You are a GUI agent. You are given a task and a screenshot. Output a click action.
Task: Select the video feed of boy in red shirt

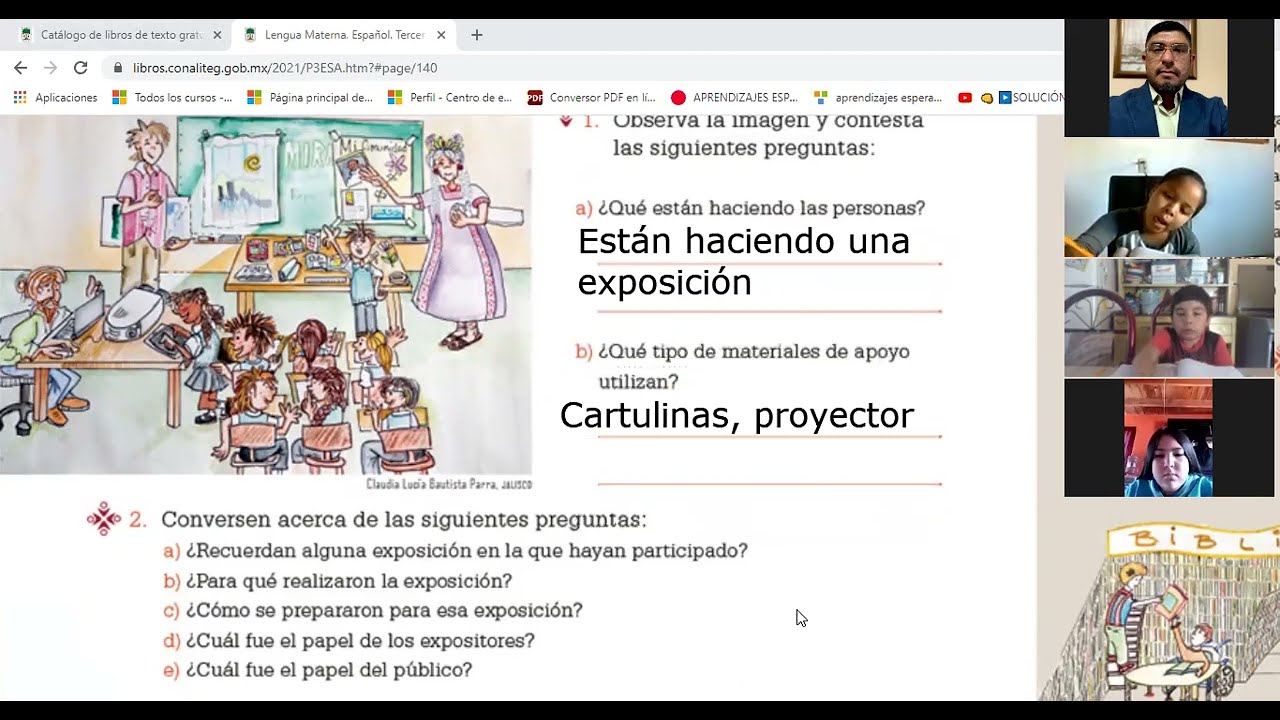pos(1169,318)
